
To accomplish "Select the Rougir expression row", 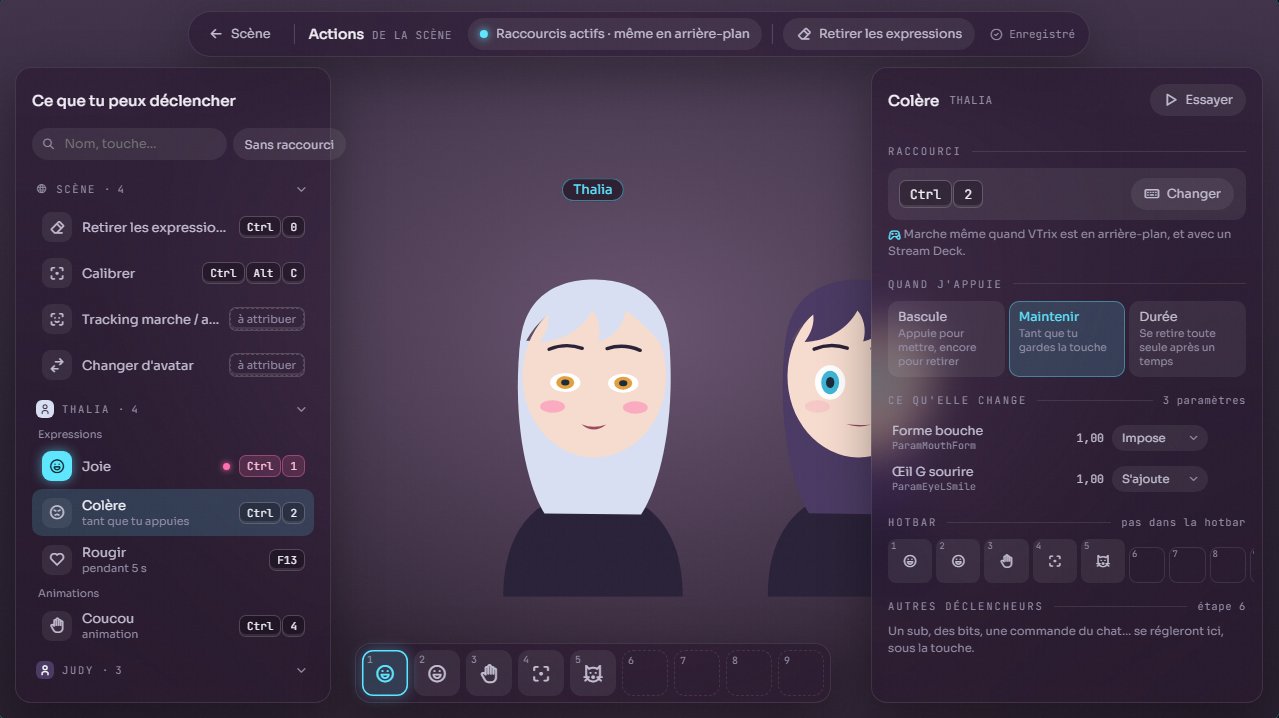I will point(173,559).
